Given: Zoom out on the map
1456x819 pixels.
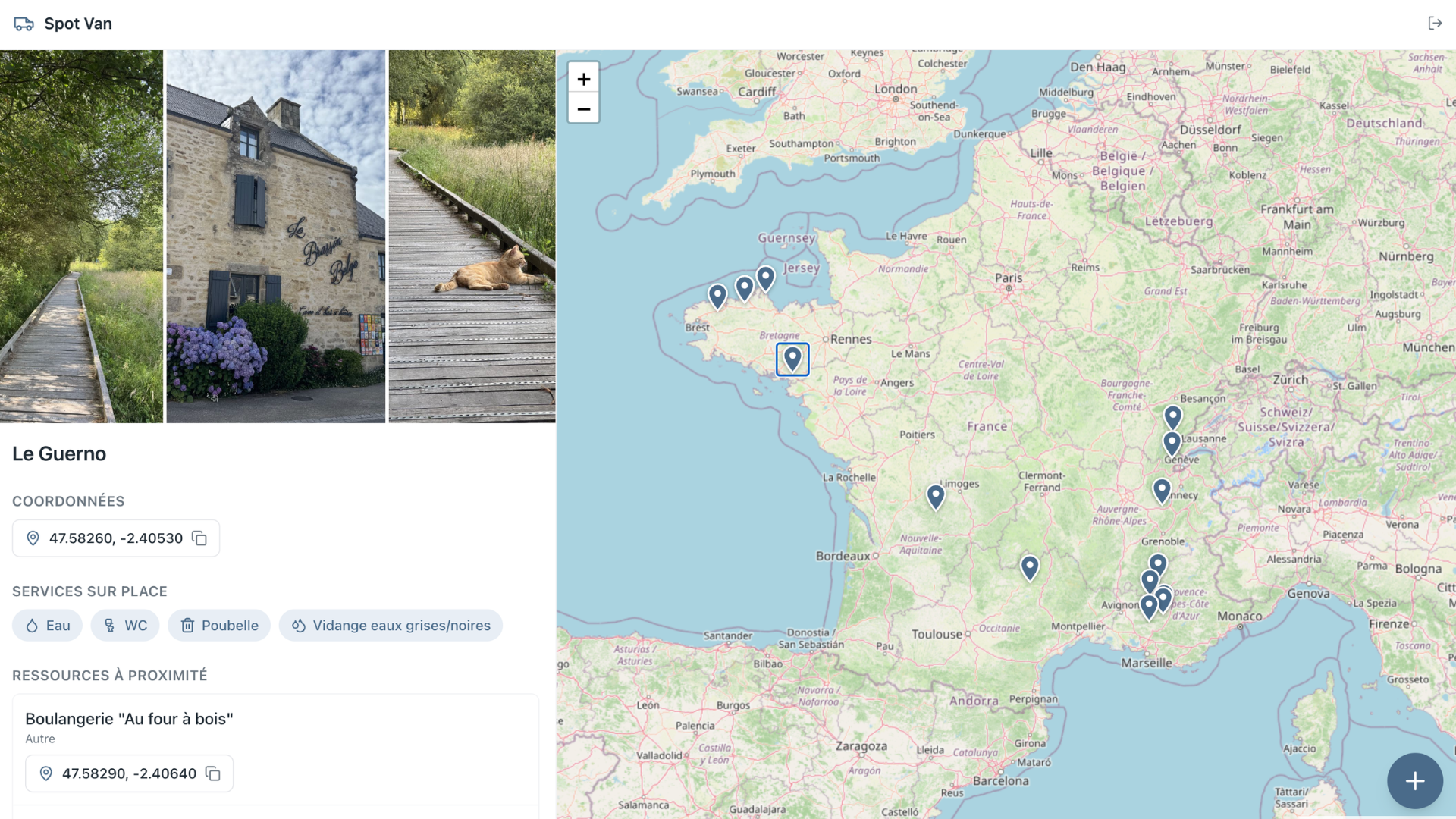Looking at the screenshot, I should tap(583, 108).
